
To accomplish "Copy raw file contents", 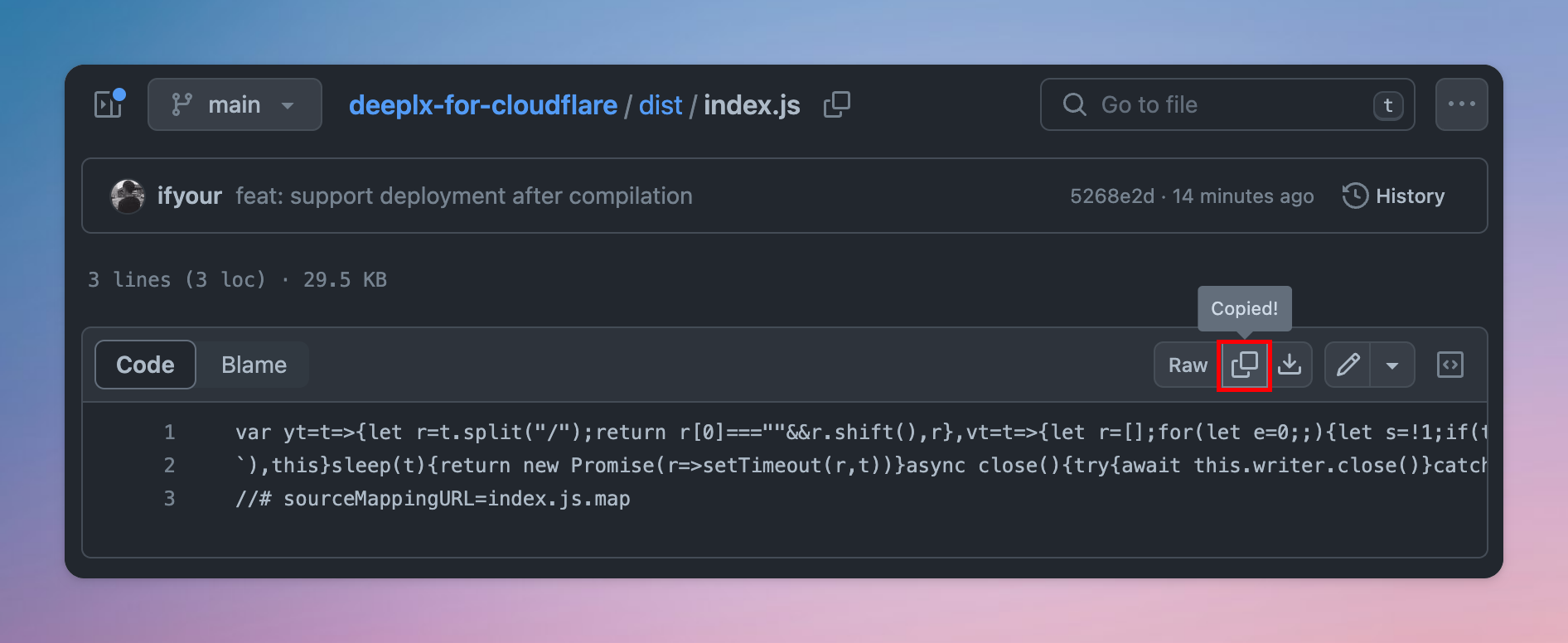I will [x=1244, y=365].
